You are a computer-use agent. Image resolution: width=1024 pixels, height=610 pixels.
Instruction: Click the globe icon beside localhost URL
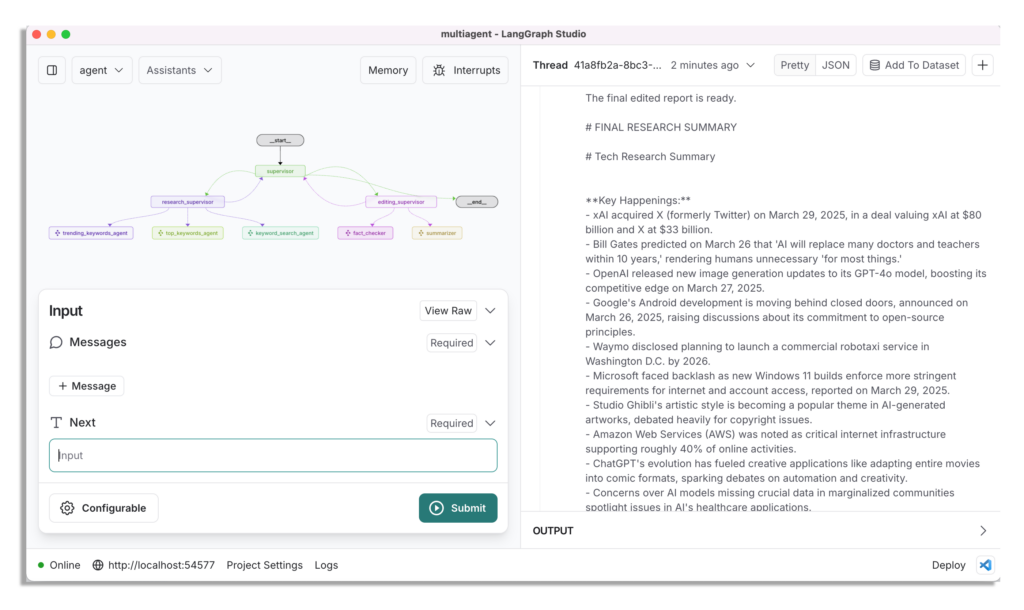(98, 565)
